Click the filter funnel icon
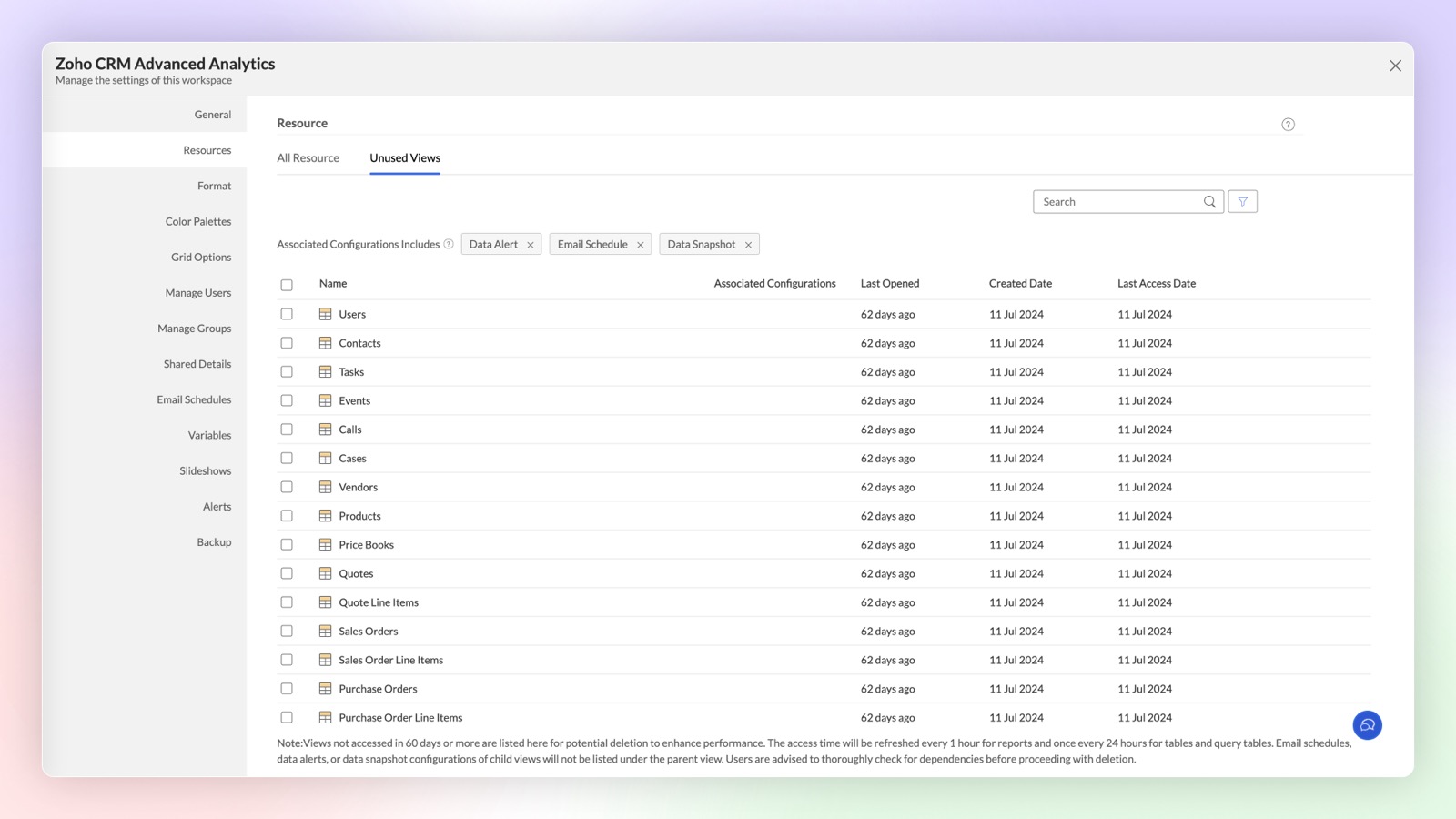The height and width of the screenshot is (819, 1456). [1242, 202]
